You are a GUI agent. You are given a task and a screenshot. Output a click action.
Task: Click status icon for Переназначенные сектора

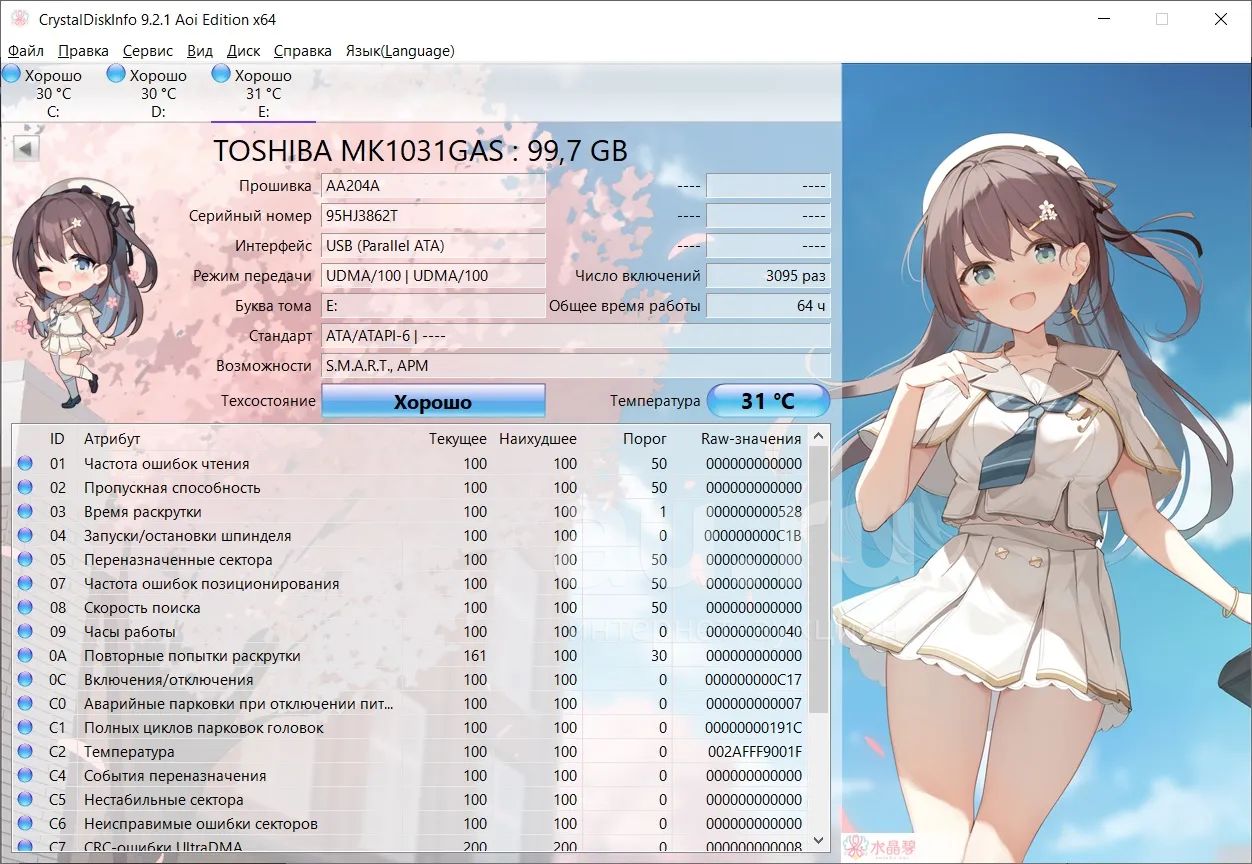[25, 559]
